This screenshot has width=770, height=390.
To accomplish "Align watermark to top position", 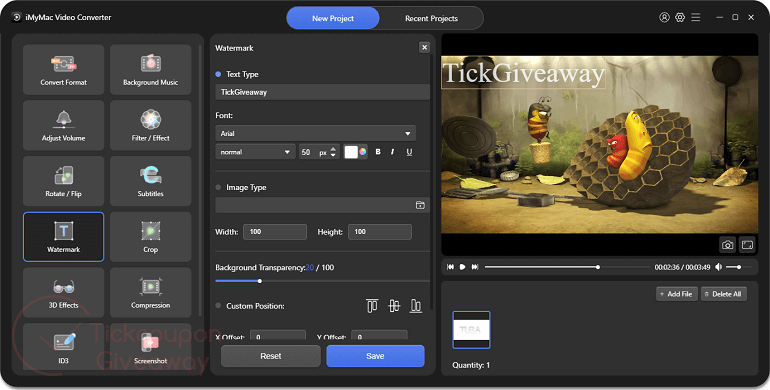I will point(372,306).
